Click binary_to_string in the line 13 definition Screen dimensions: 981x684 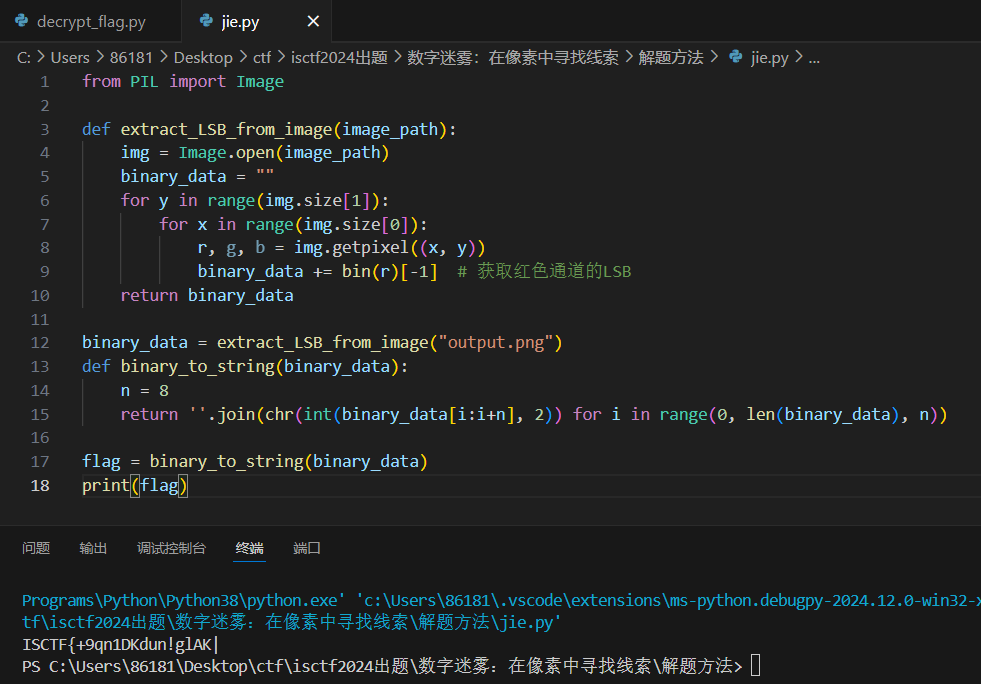tap(198, 367)
